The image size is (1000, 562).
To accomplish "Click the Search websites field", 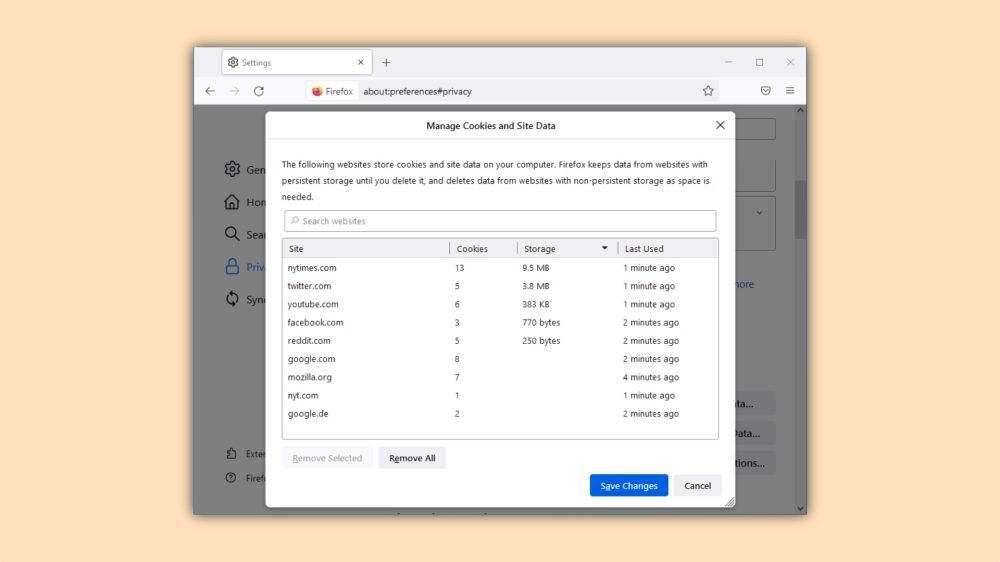I will point(500,221).
